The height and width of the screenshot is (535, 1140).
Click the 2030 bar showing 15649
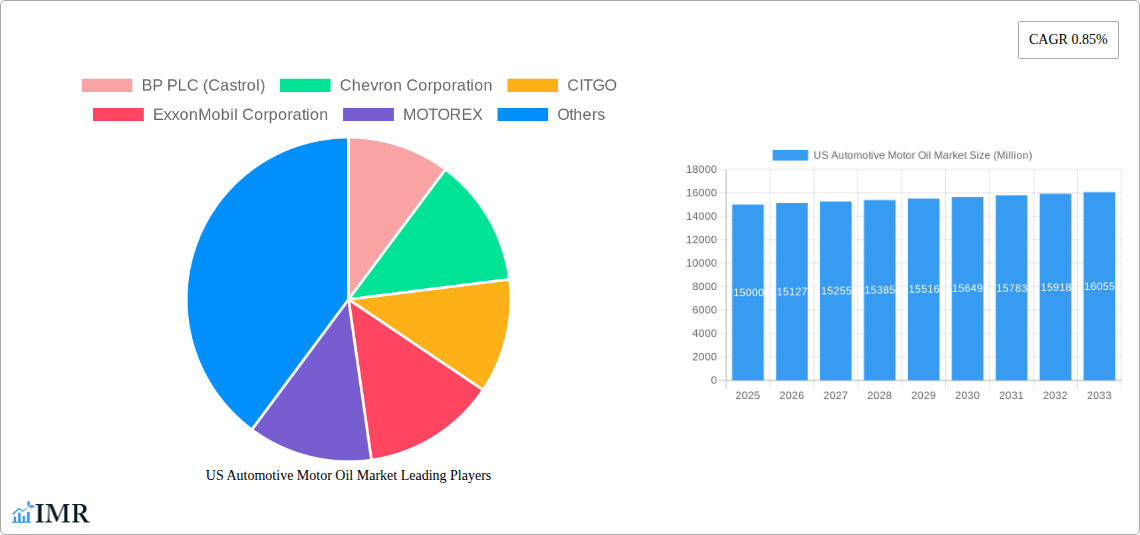(x=968, y=289)
